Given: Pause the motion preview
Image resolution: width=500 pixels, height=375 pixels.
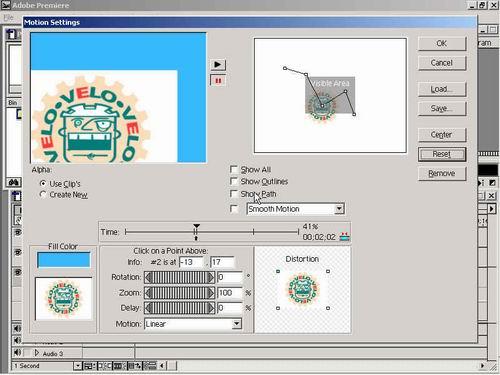Looking at the screenshot, I should (218, 81).
